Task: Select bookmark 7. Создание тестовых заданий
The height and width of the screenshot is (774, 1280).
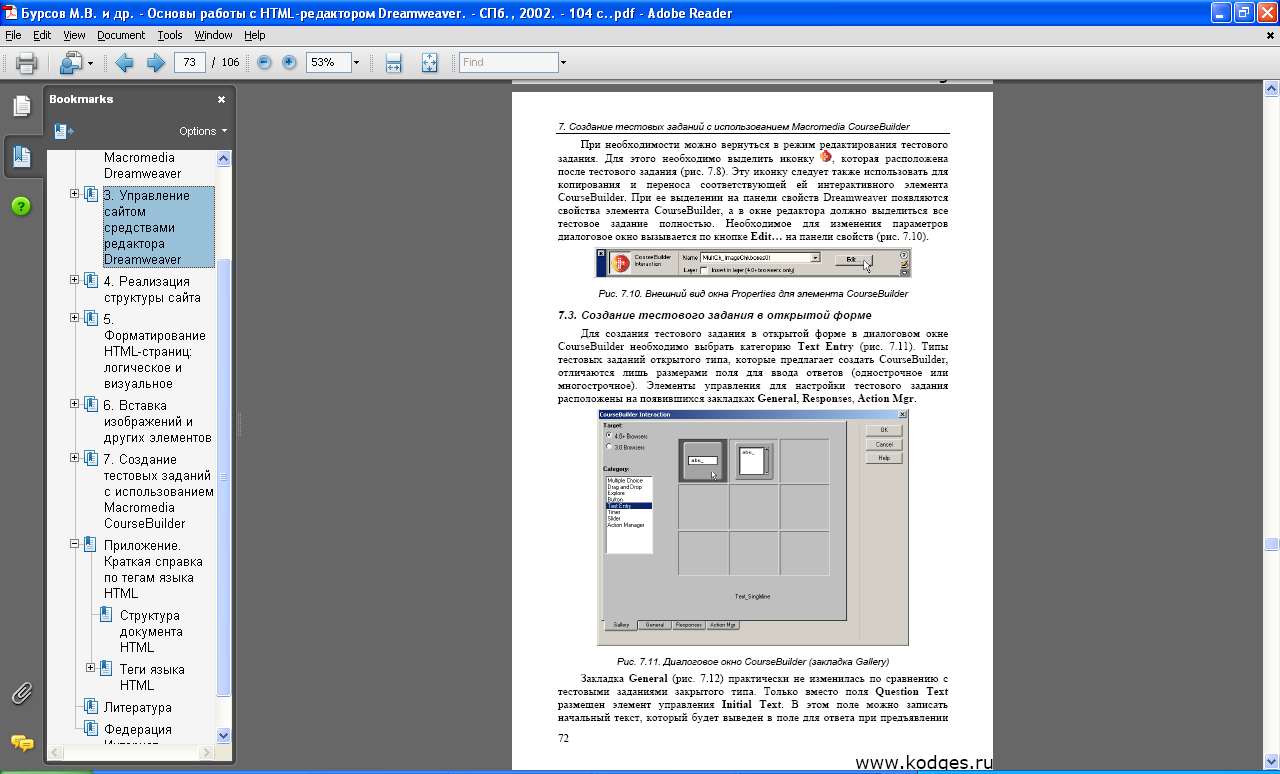Action: (x=159, y=491)
